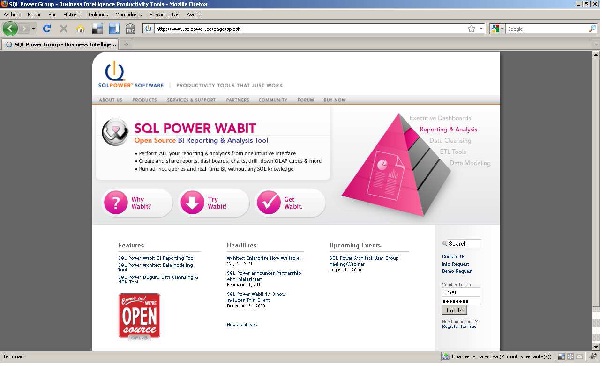Click the grid-like status bar add-on icon
The image size is (602, 366).
(571, 357)
